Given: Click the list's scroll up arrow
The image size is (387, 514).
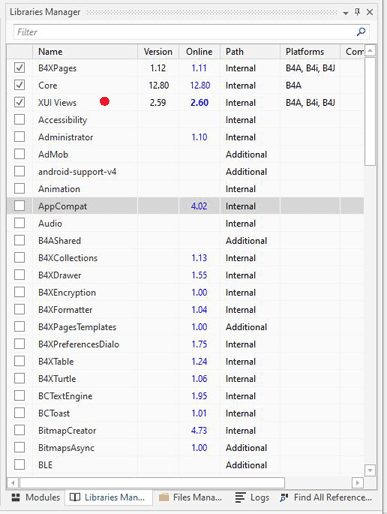Looking at the screenshot, I should 370,51.
